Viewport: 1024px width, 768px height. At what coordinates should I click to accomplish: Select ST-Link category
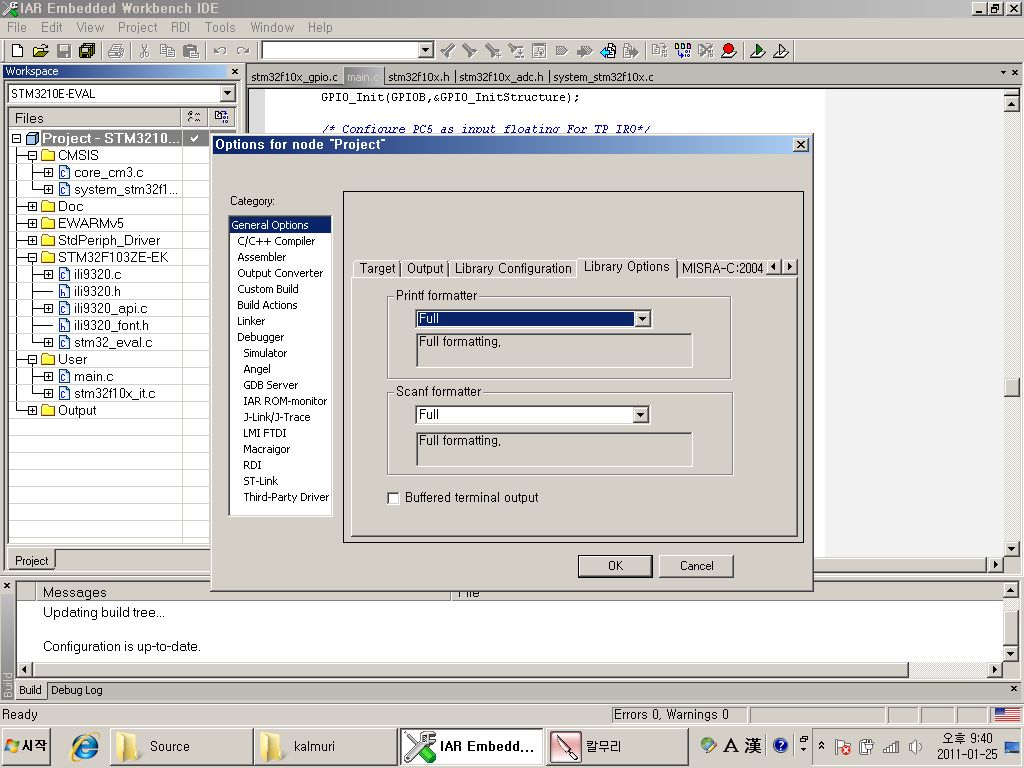click(261, 481)
